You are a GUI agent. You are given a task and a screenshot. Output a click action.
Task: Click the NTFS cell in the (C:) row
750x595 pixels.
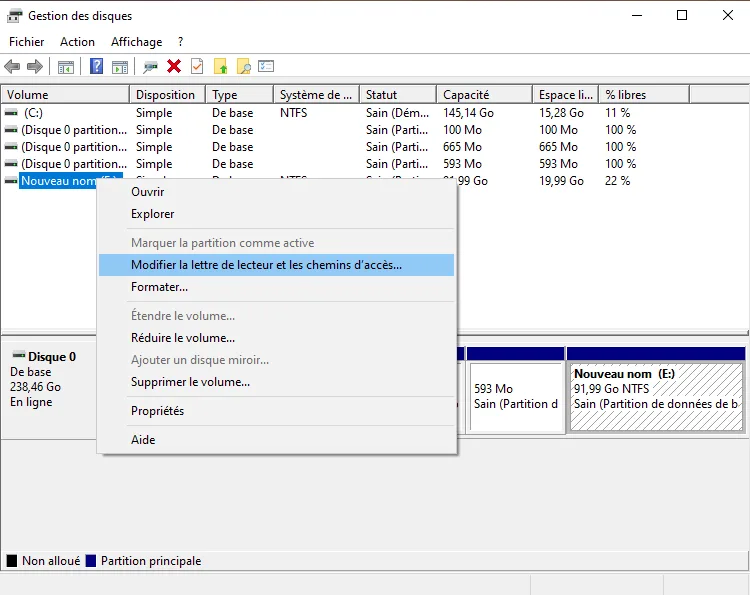[294, 113]
